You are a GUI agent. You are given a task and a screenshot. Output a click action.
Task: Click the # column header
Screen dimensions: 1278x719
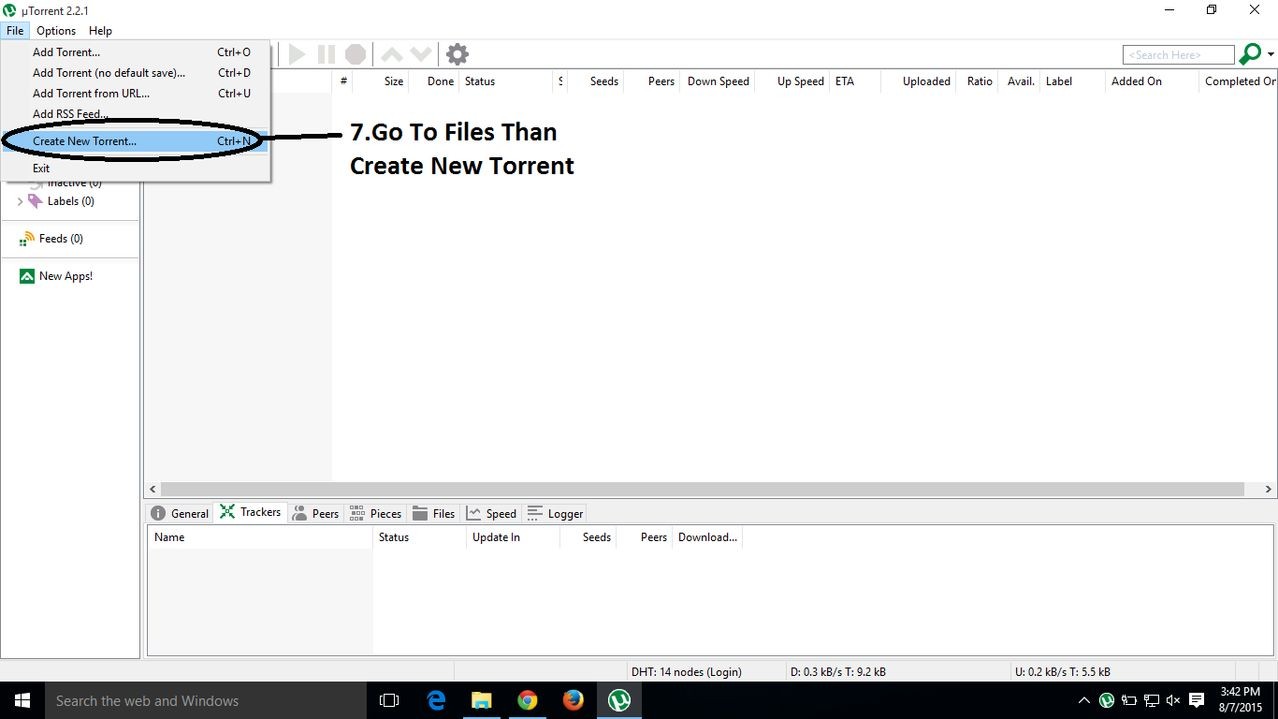343,81
